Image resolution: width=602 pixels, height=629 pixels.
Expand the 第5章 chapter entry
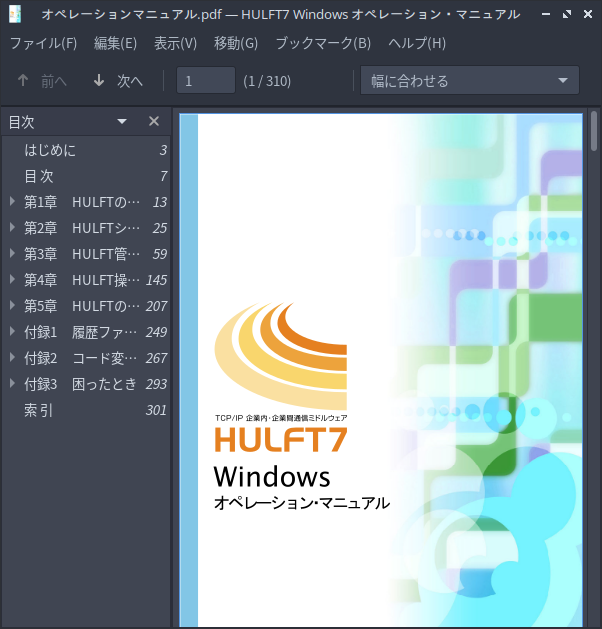(12, 306)
